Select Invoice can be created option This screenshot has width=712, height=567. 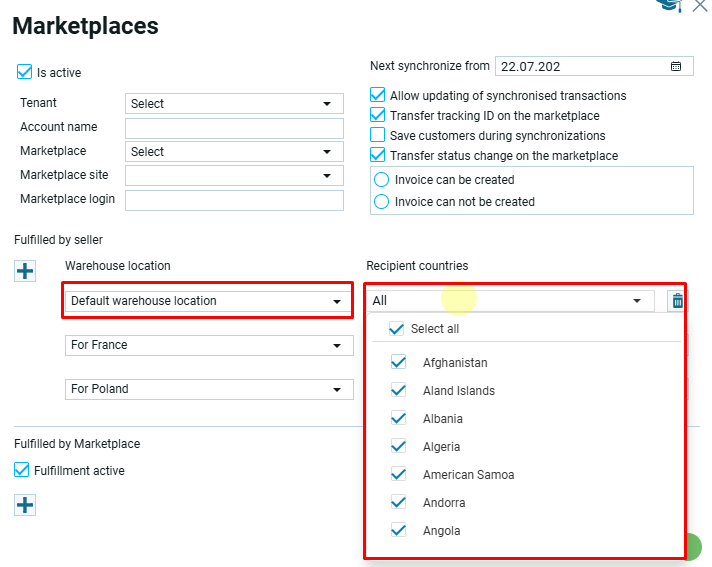click(x=382, y=180)
